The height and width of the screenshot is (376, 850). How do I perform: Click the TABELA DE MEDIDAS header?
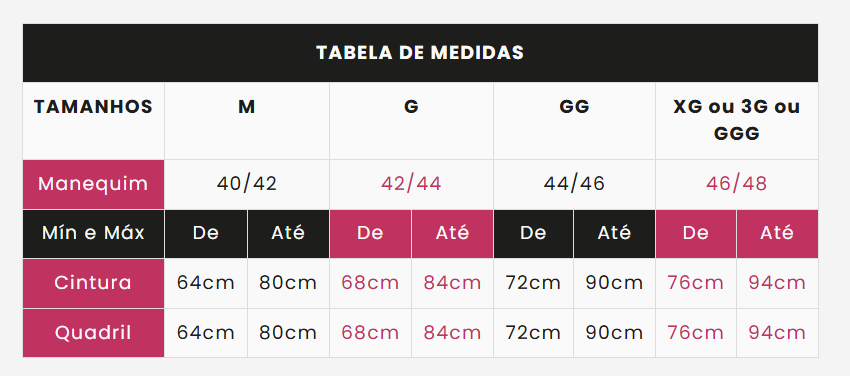(420, 53)
